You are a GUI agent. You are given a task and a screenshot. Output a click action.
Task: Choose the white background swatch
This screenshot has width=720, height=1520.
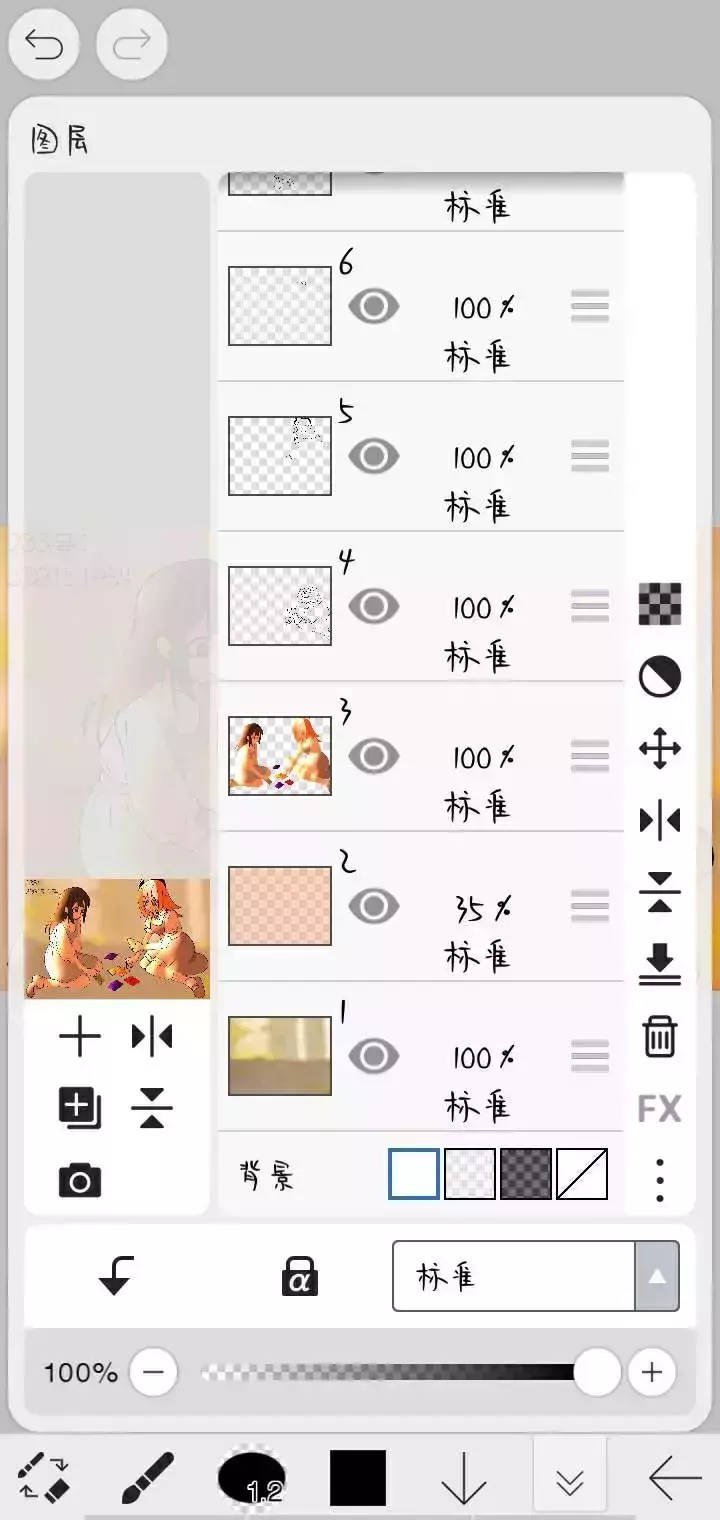(414, 1174)
